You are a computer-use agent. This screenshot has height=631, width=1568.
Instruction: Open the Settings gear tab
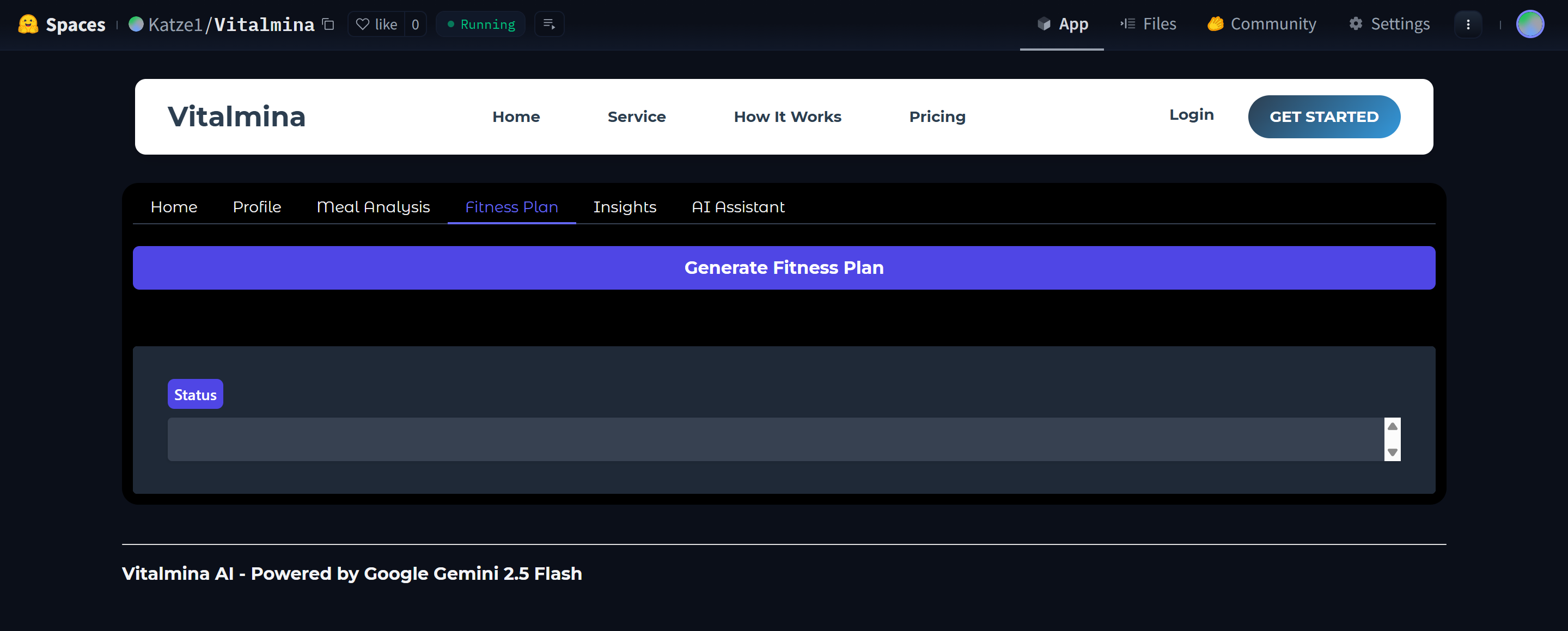coord(1389,24)
